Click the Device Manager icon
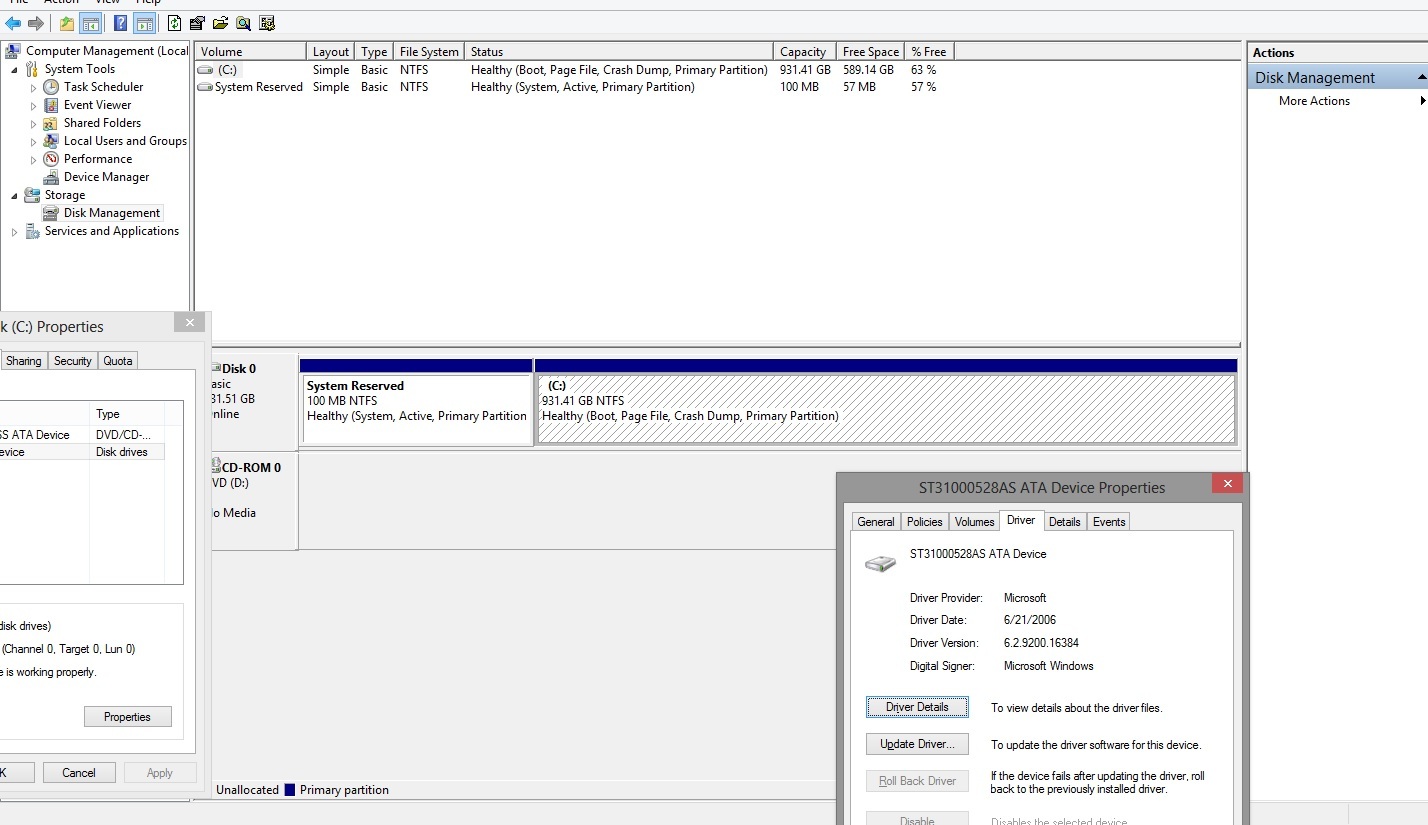This screenshot has width=1428, height=825. (51, 177)
